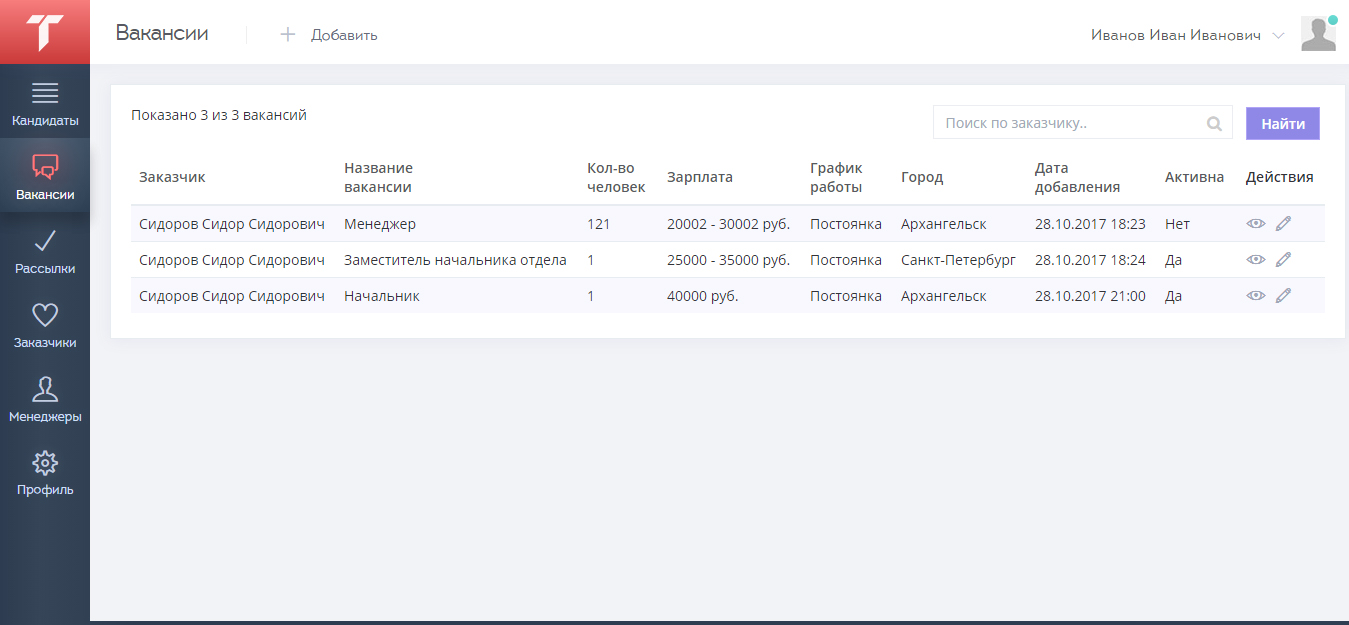1349x625 pixels.
Task: Go to Рассылки in the sidebar
Action: click(45, 252)
